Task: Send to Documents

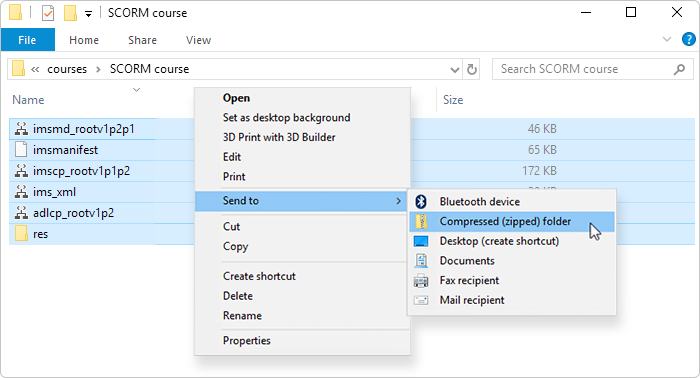Action: point(512,261)
